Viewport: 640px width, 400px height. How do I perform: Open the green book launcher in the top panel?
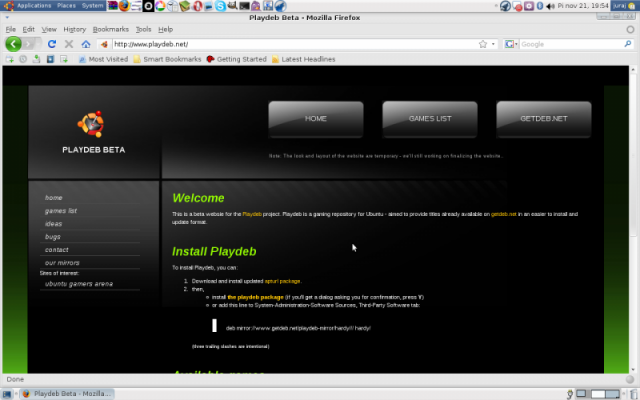tap(185, 6)
